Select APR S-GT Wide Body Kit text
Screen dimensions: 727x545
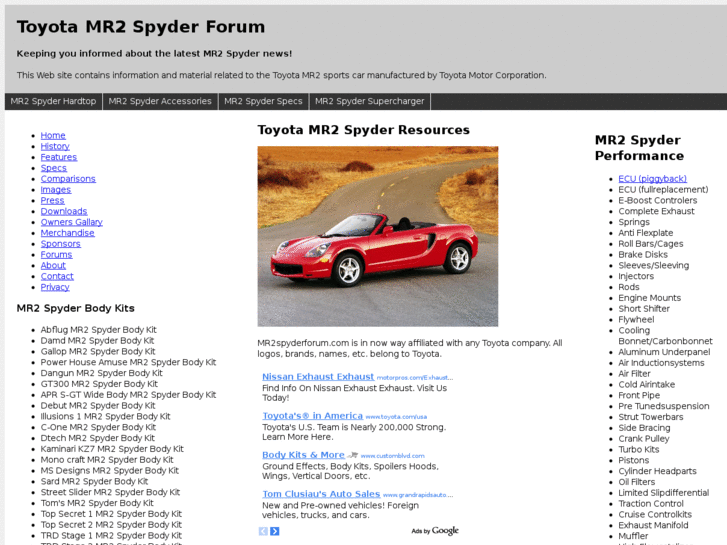click(128, 395)
